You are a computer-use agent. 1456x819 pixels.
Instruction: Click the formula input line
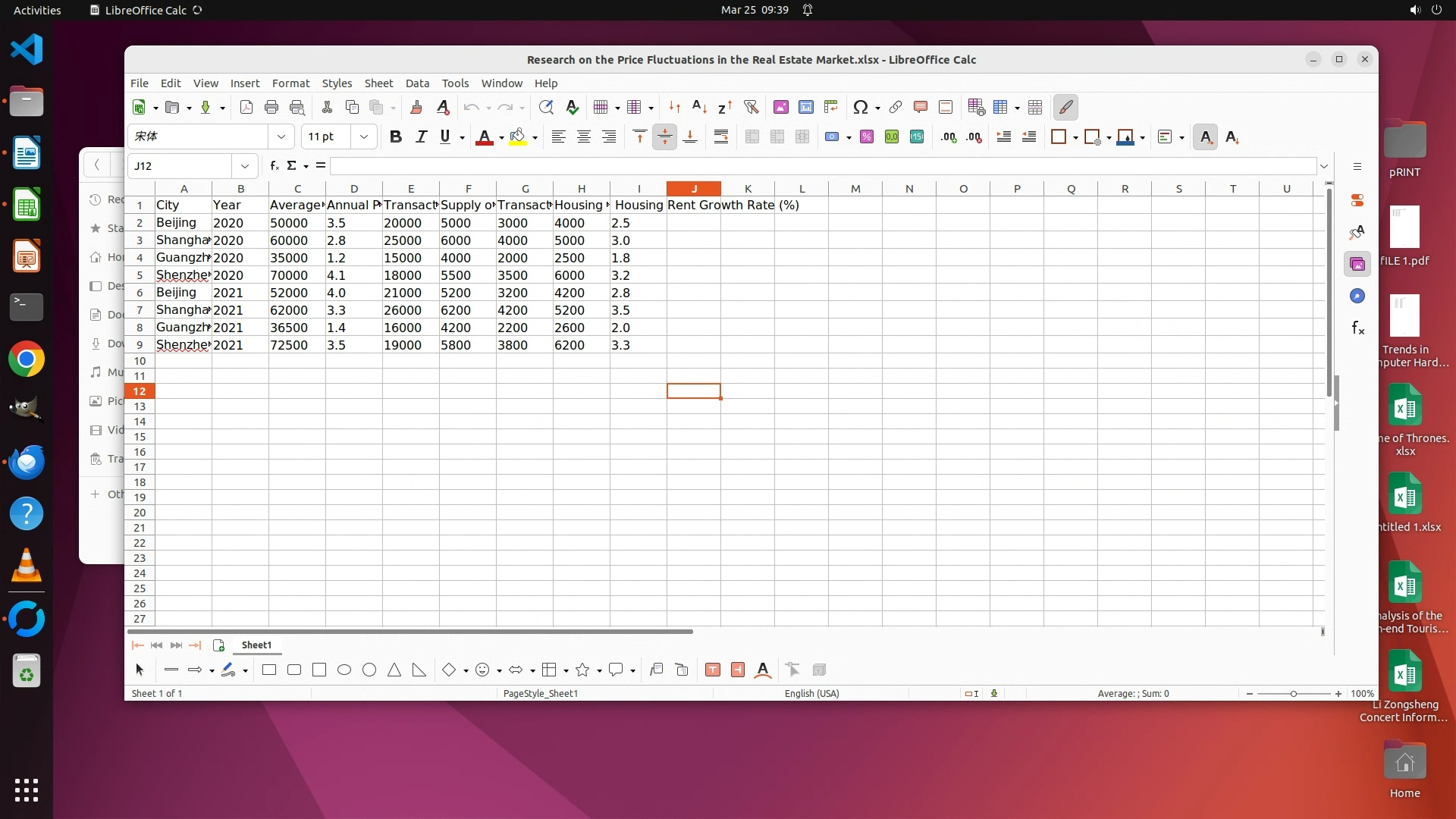point(823,165)
